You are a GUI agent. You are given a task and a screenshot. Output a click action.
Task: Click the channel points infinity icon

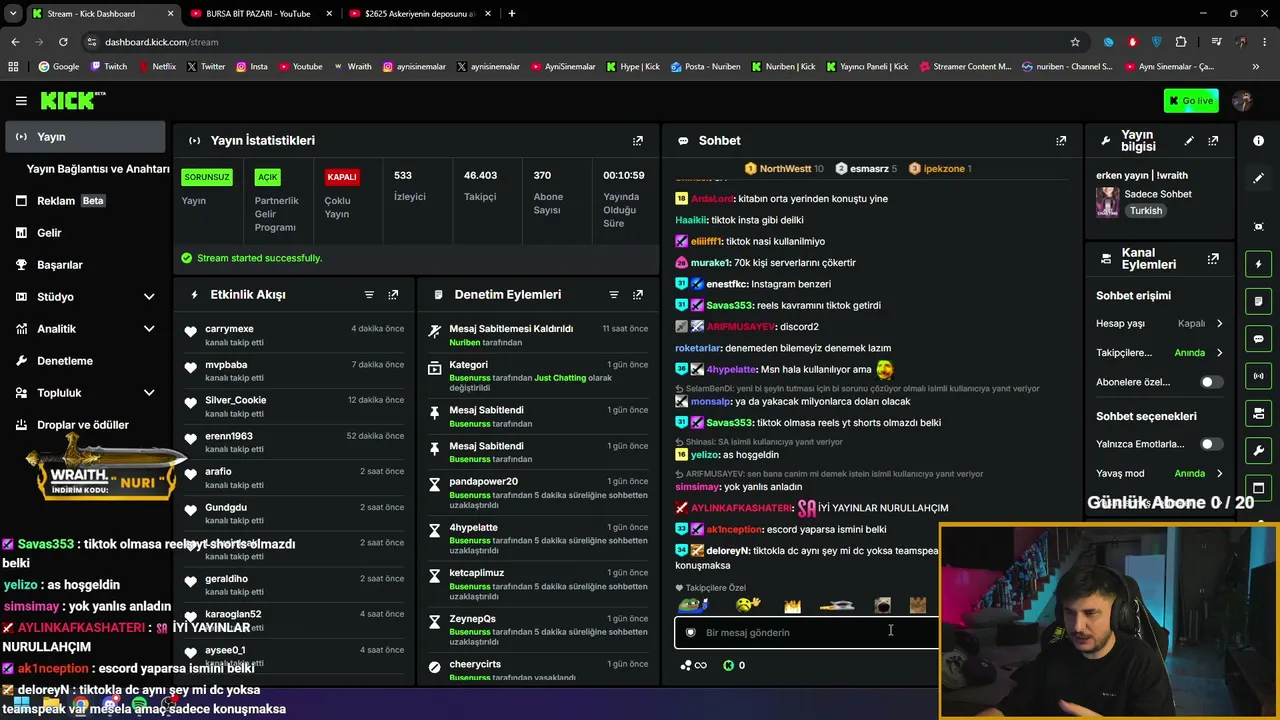(x=693, y=665)
